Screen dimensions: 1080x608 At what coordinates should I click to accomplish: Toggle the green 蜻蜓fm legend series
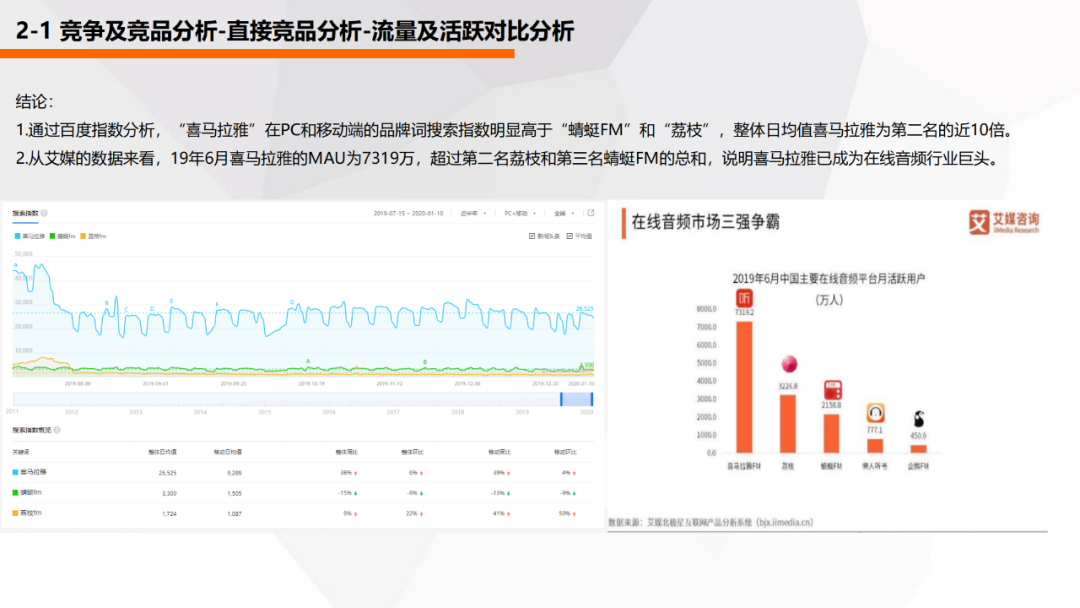point(63,236)
